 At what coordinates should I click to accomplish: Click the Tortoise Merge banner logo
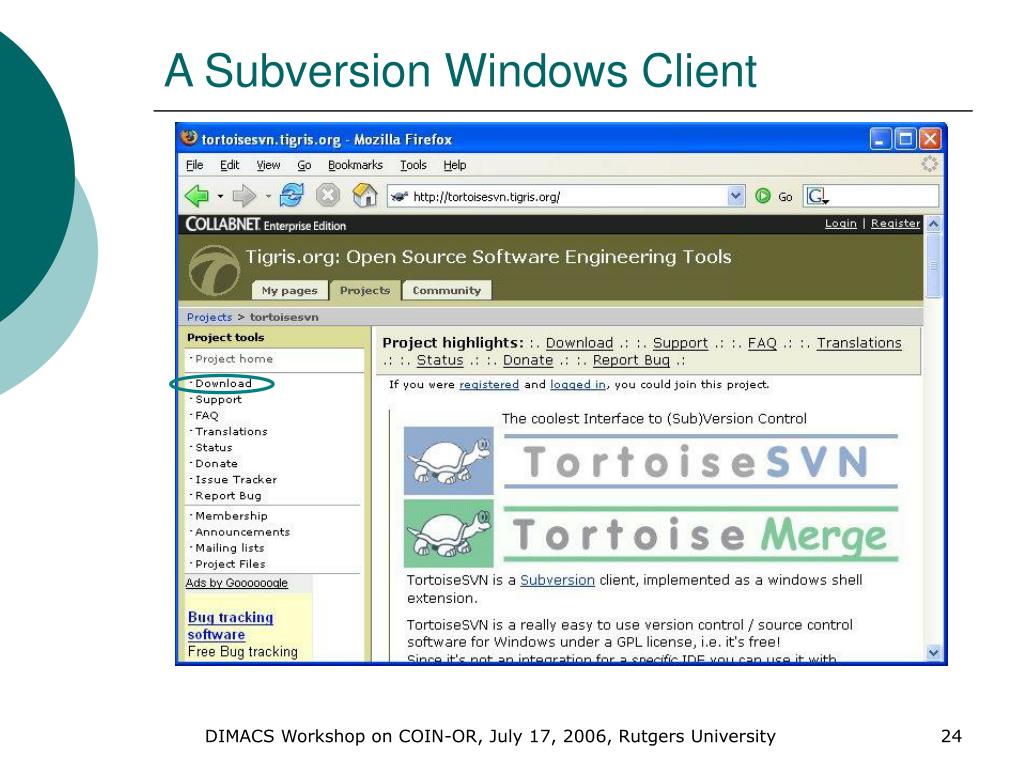pyautogui.click(x=701, y=534)
